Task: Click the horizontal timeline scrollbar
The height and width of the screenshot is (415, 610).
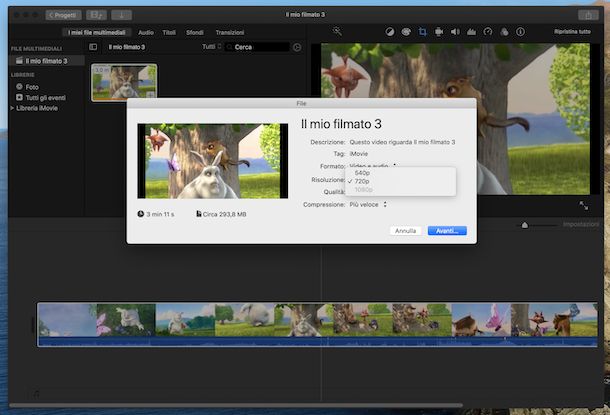Action: 236,405
